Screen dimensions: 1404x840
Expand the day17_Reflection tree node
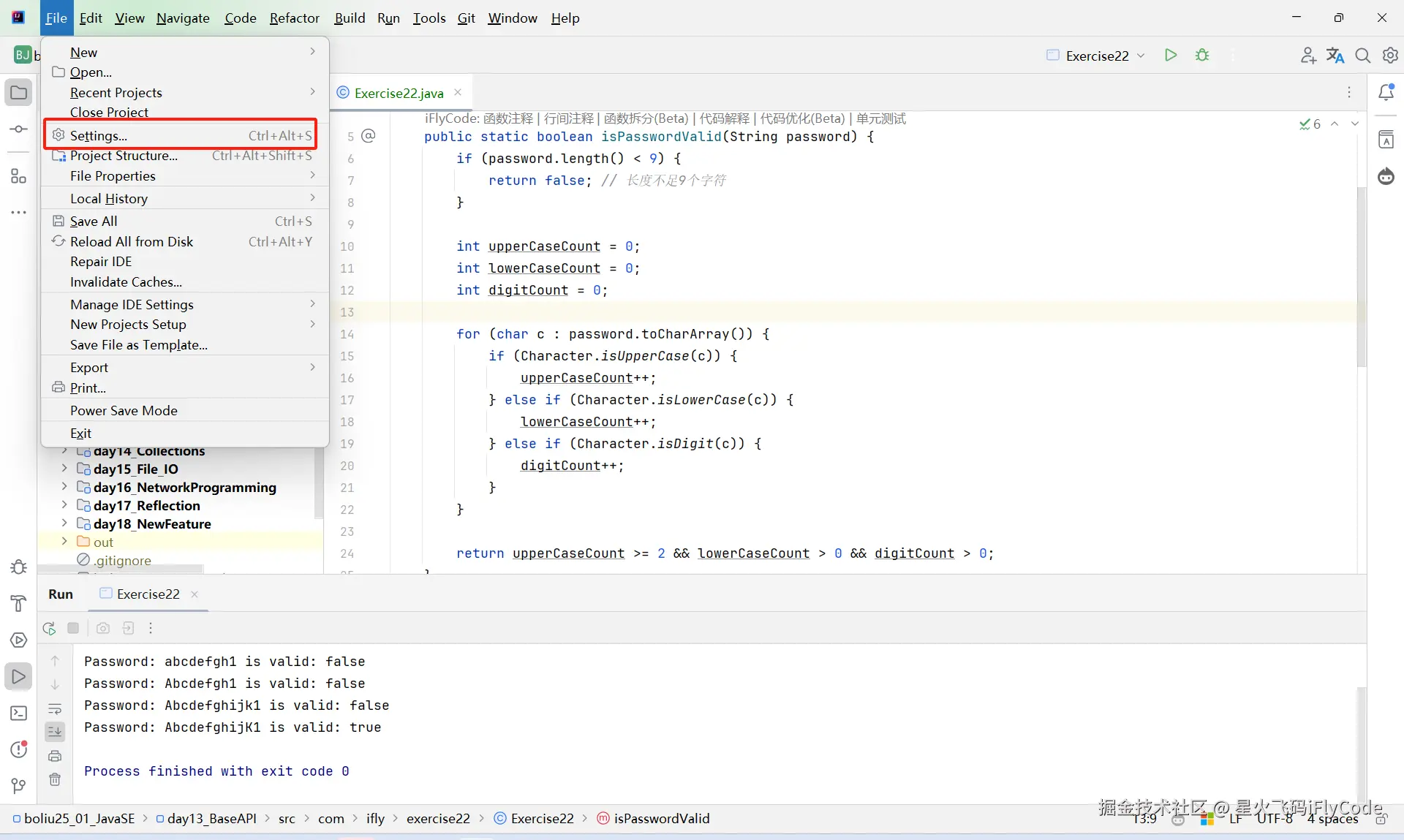click(x=64, y=505)
